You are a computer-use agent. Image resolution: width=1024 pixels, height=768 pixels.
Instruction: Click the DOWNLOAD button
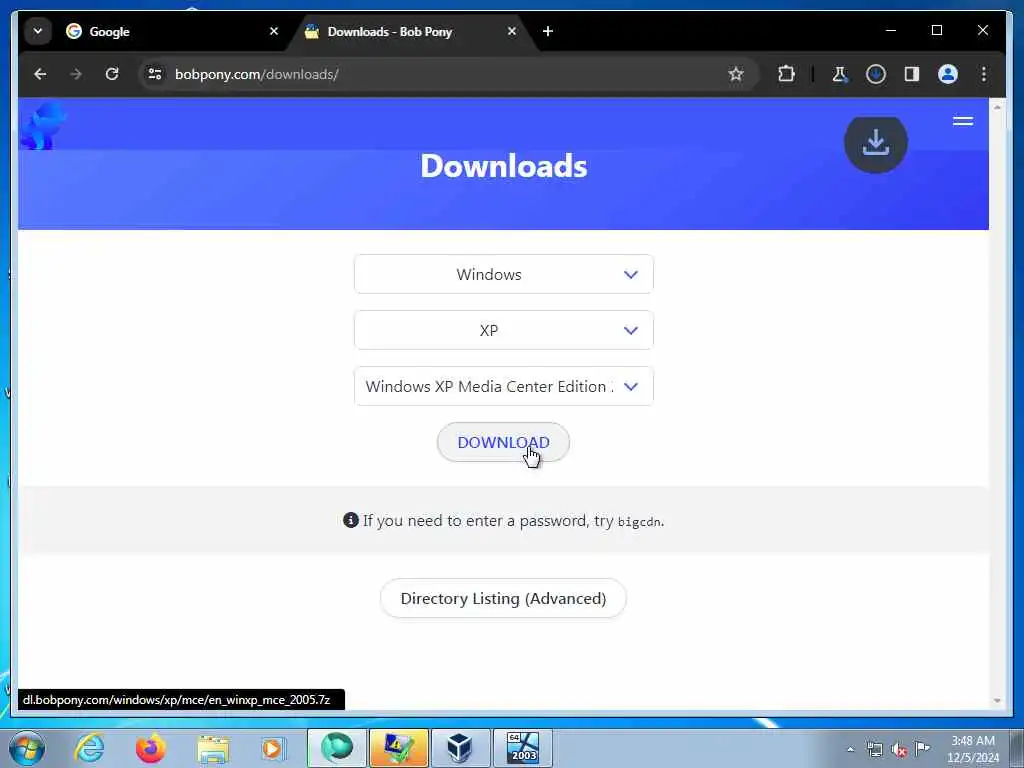pyautogui.click(x=504, y=442)
